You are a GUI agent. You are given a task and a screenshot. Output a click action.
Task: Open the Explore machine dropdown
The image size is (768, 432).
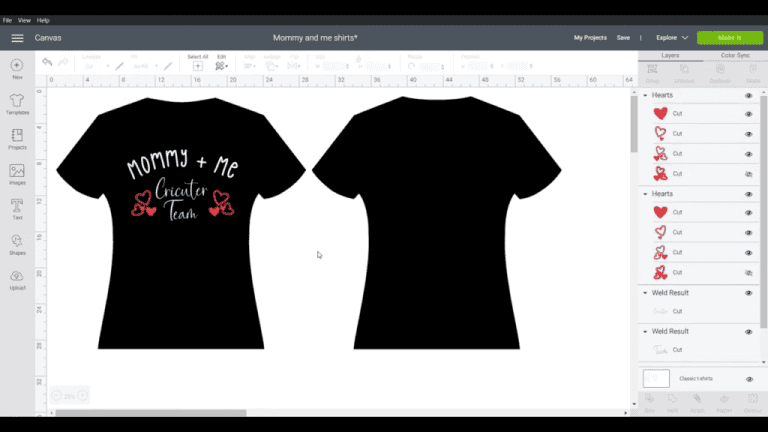(x=672, y=38)
